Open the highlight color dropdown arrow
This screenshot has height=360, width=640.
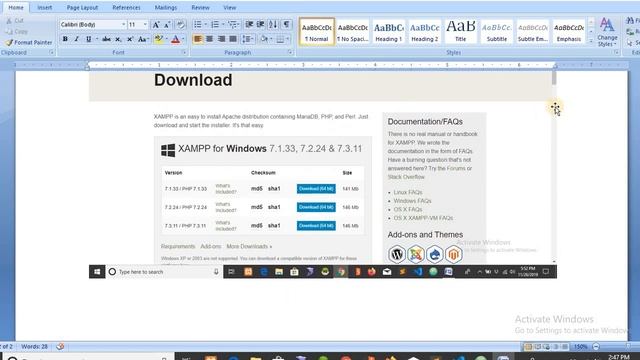[x=167, y=39]
